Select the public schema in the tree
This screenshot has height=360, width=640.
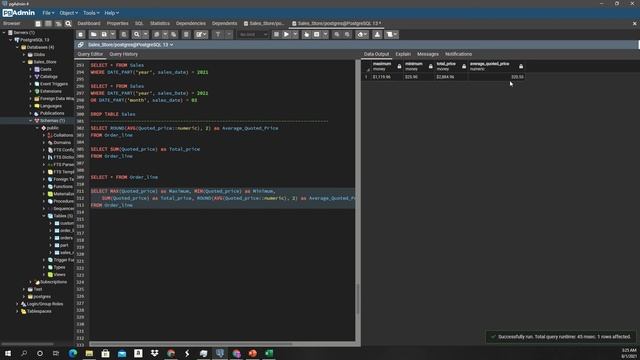coord(52,128)
